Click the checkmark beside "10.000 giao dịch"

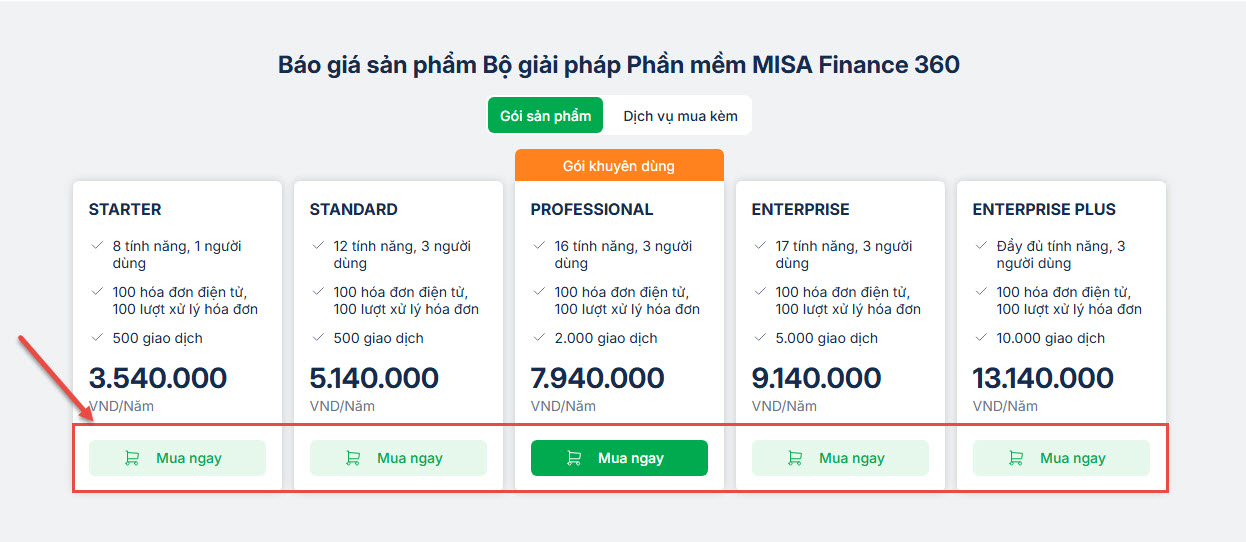point(981,338)
